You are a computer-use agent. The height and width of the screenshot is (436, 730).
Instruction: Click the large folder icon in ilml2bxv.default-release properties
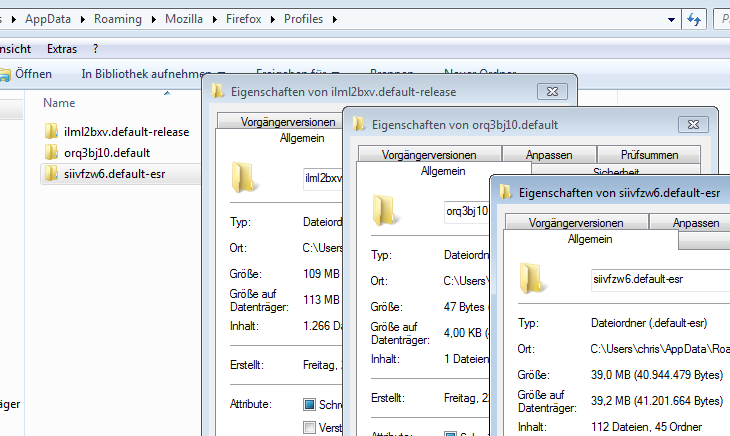pos(243,177)
